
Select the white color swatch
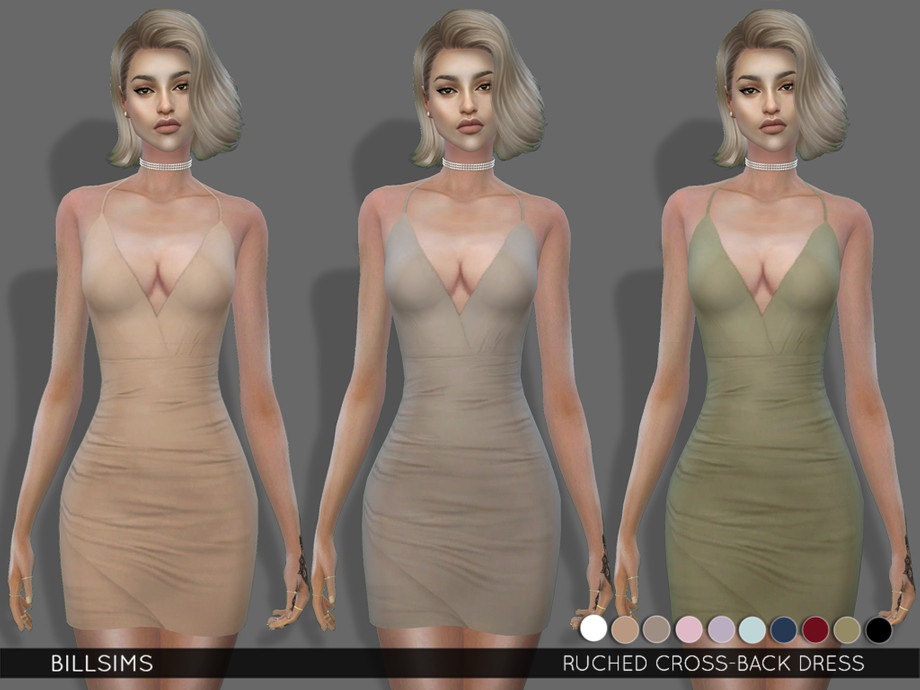point(594,628)
